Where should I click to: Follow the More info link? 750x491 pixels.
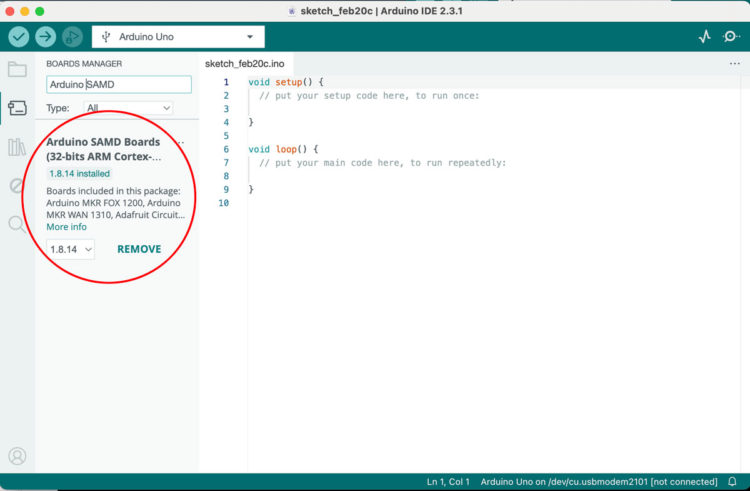click(66, 227)
